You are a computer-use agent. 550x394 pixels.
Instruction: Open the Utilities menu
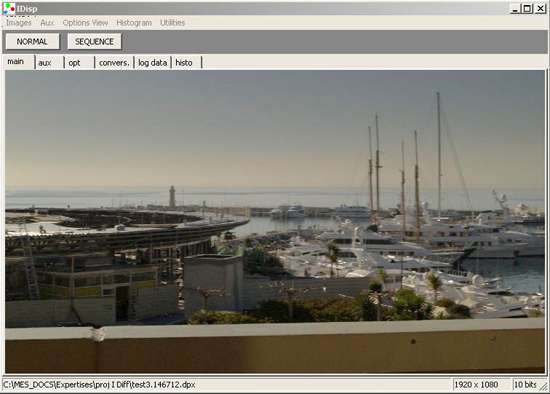172,23
